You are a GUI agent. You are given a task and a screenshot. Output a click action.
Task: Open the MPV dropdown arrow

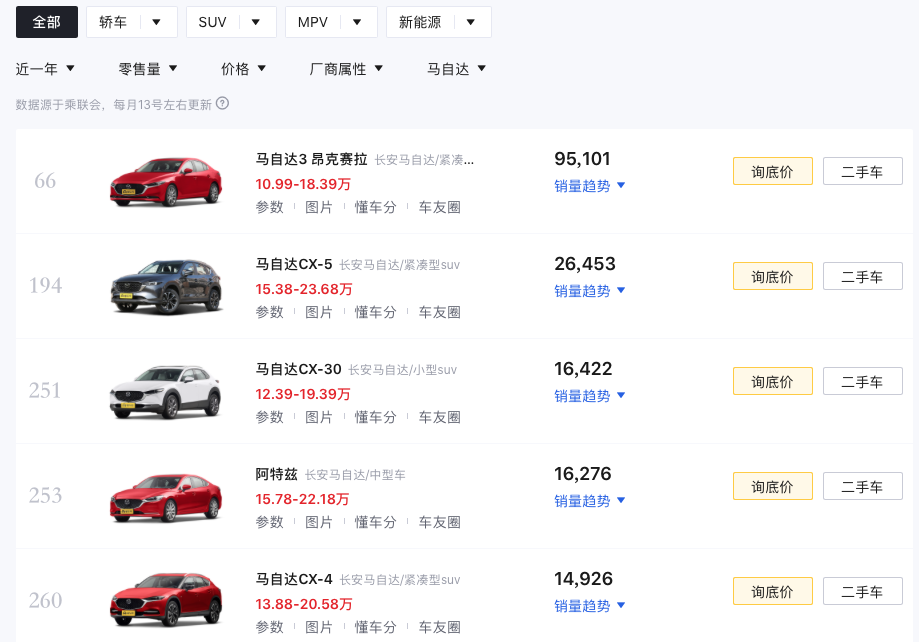357,22
